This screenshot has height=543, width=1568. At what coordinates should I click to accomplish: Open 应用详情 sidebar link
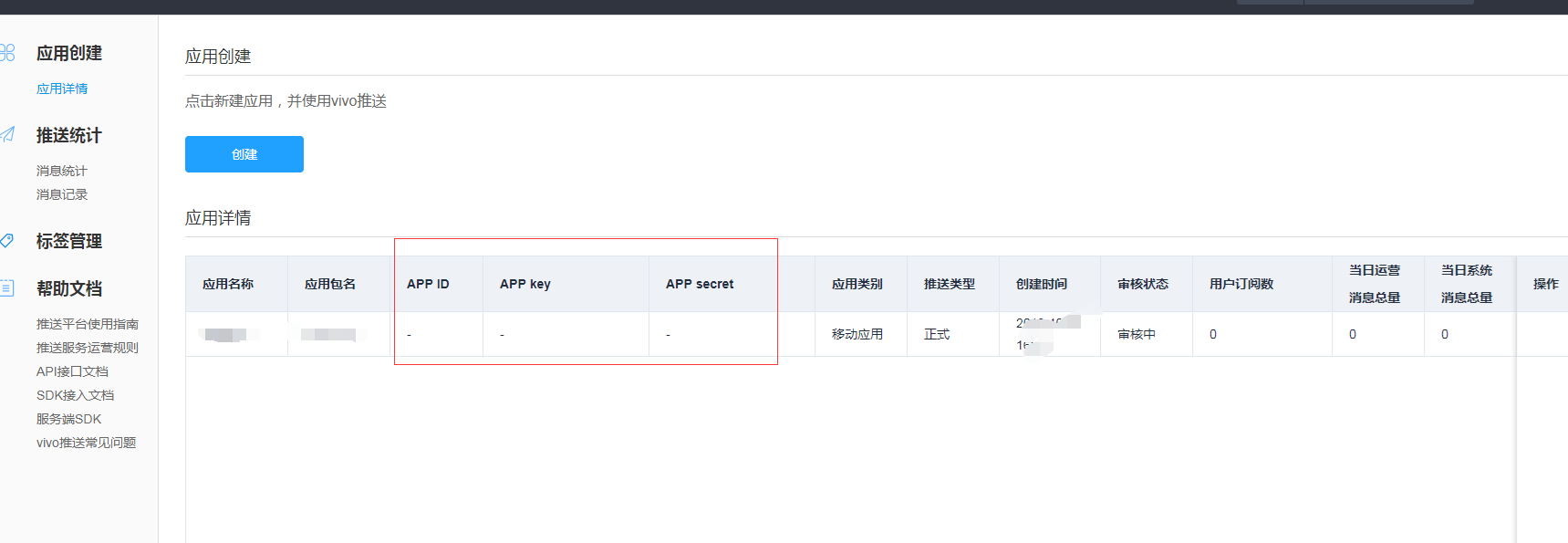pos(62,89)
